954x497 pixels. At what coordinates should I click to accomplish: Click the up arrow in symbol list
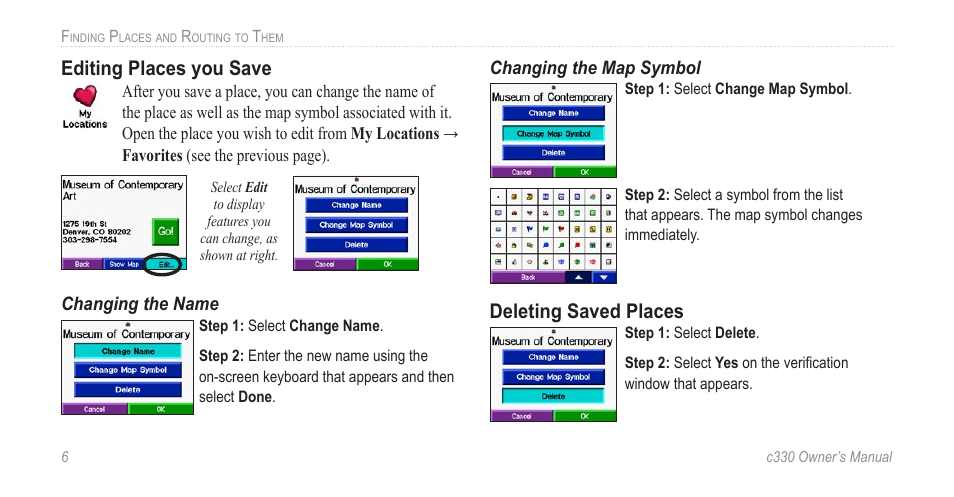point(579,277)
